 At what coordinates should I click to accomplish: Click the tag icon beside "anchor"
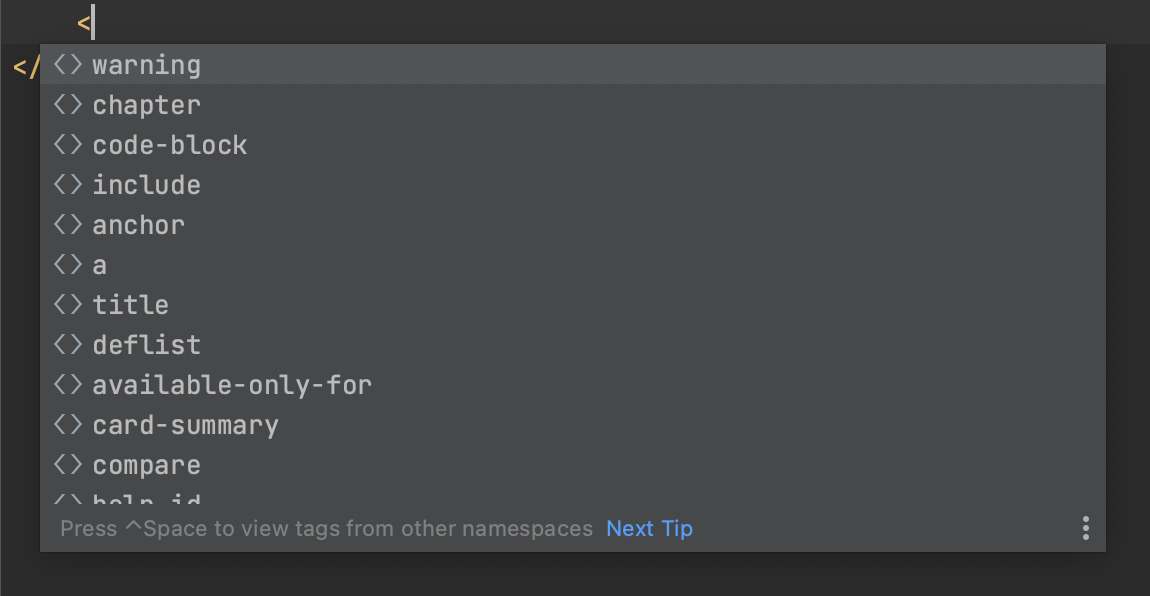tap(66, 224)
